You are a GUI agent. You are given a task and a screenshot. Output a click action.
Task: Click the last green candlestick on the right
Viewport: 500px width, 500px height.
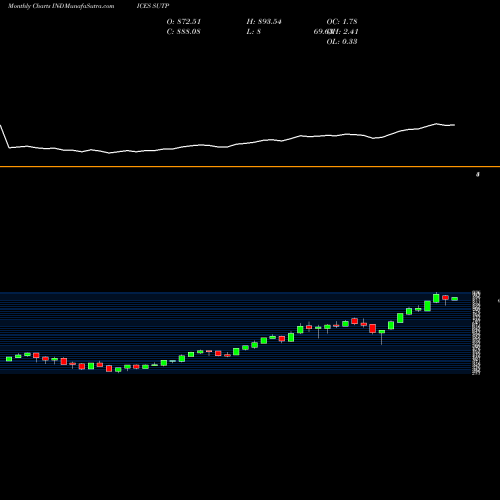coord(455,299)
